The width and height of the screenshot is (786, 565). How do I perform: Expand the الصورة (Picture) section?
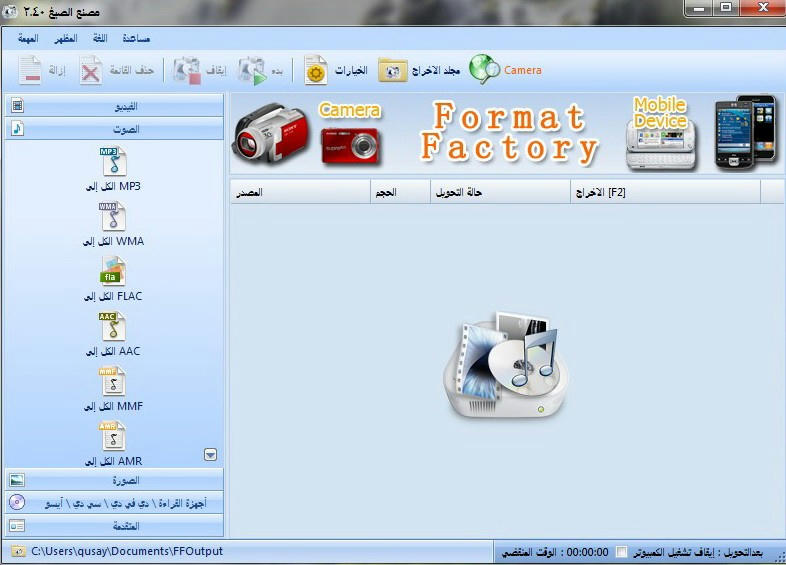[114, 480]
